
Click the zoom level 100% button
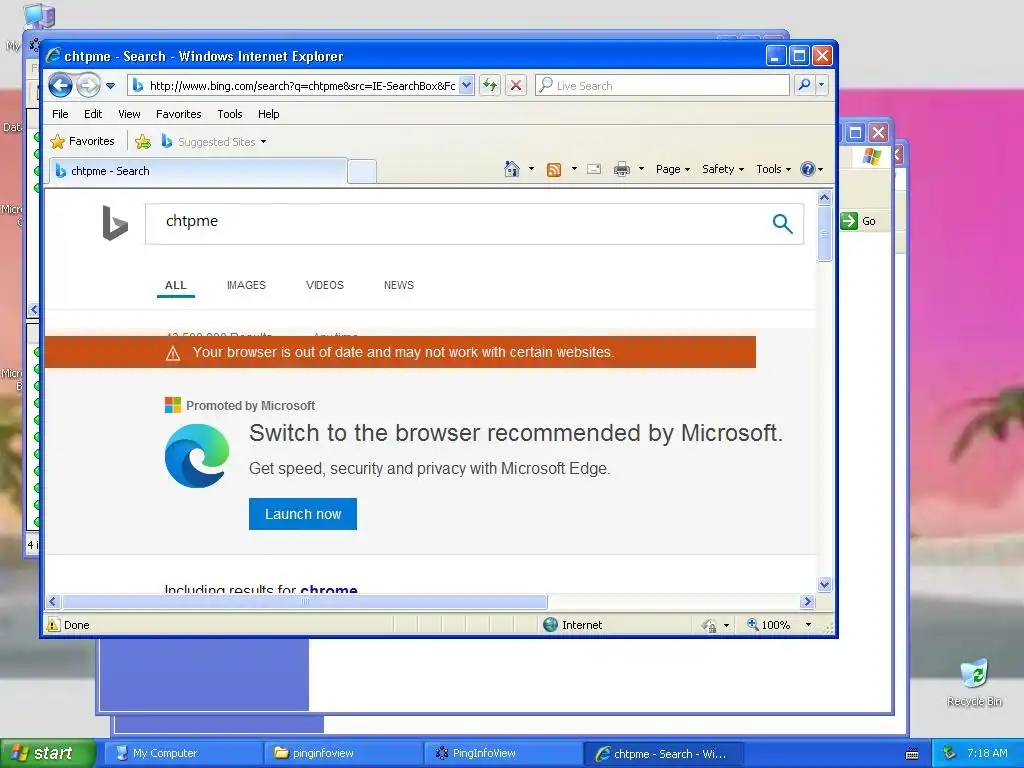[769, 625]
